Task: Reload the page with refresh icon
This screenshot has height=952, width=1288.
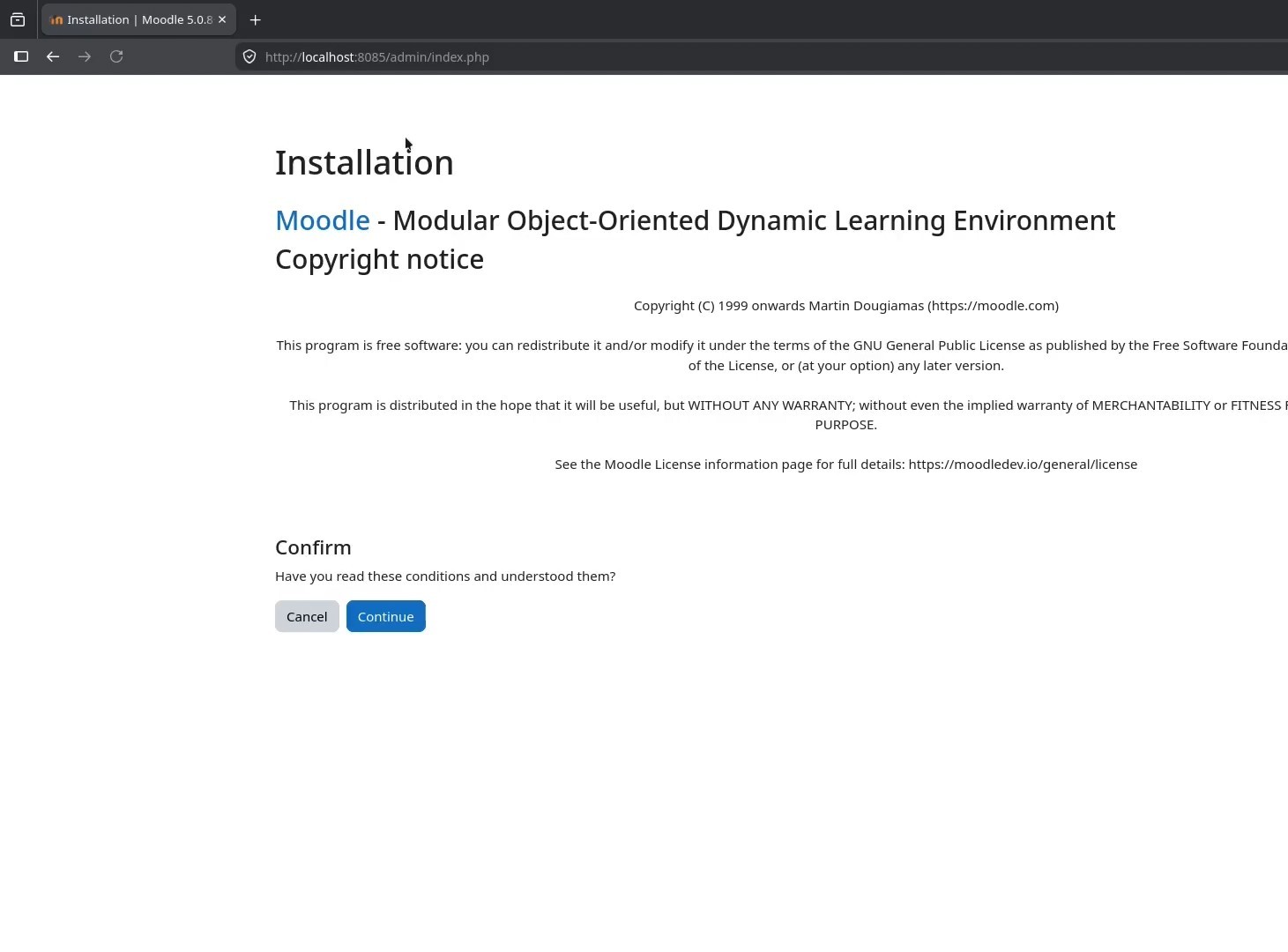Action: 116,56
